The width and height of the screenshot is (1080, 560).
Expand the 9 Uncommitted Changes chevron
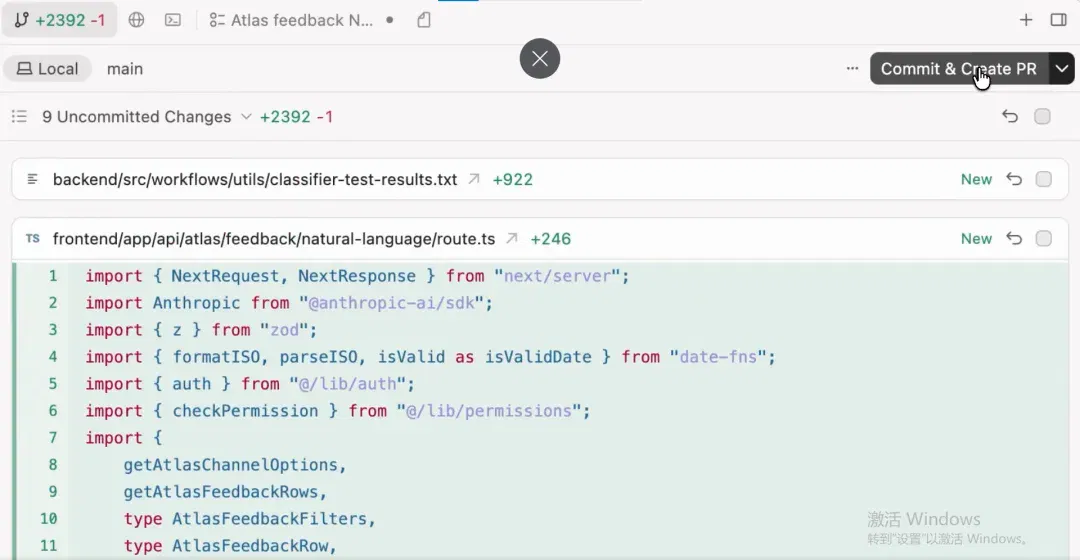tap(246, 116)
